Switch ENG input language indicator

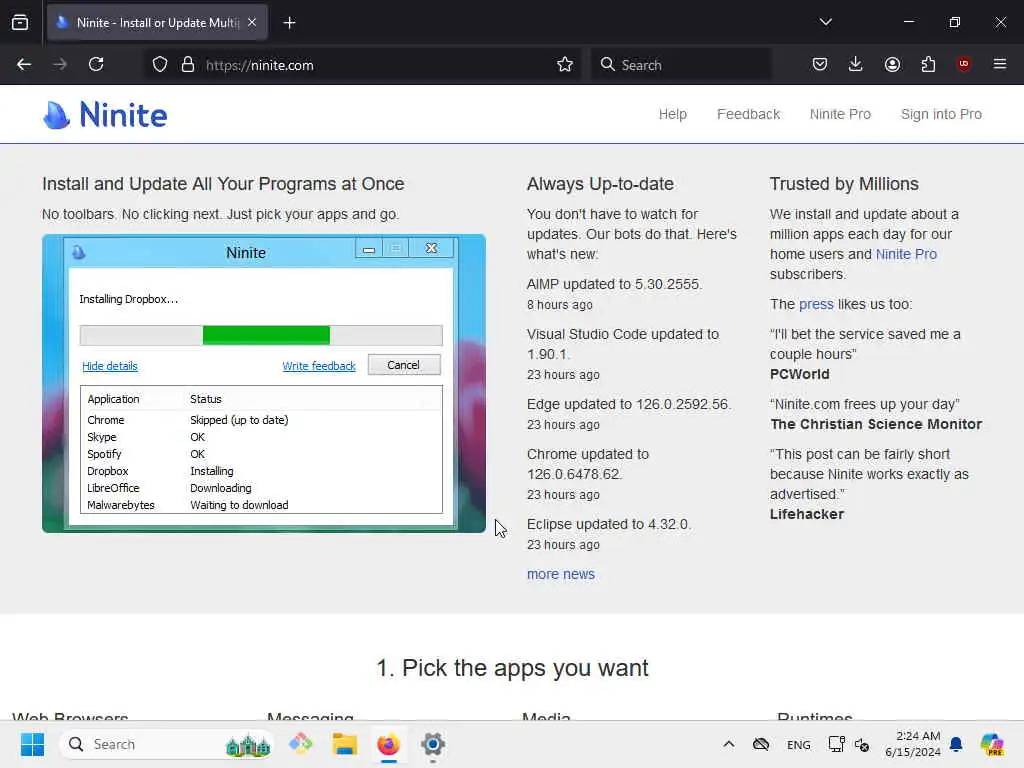(799, 744)
